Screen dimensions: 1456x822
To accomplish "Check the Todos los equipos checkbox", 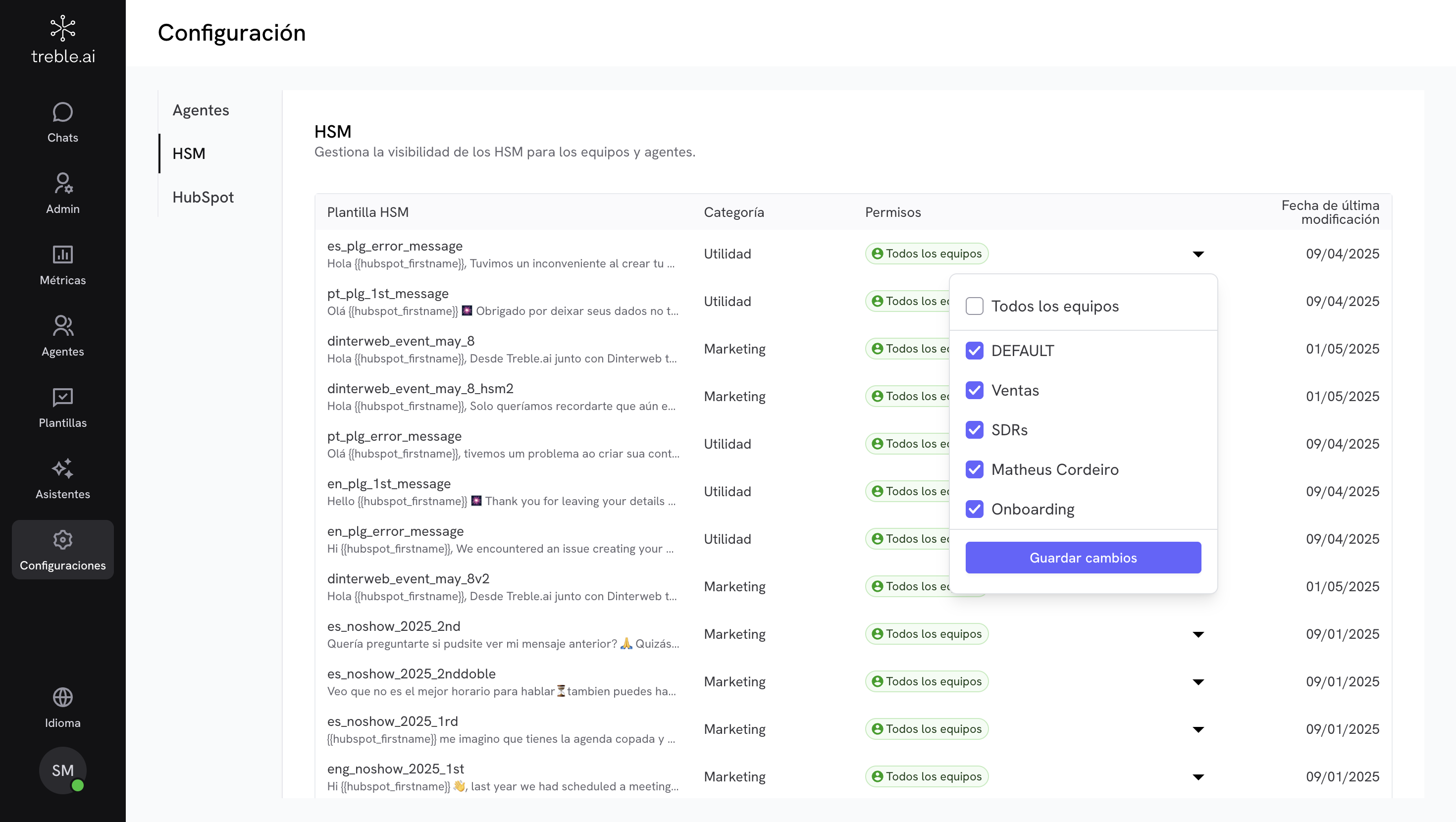I will point(975,306).
